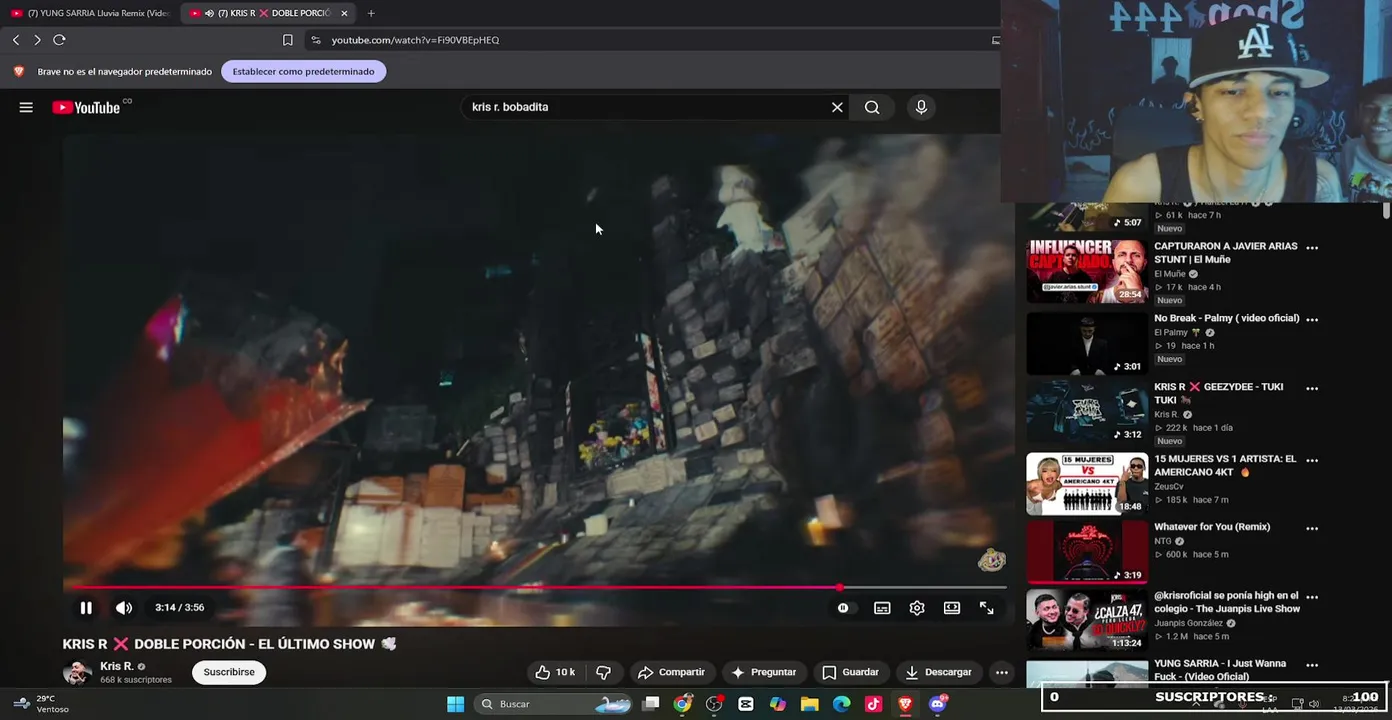Image resolution: width=1392 pixels, height=720 pixels.
Task: Visit the ZeusCv channel
Action: coord(1168,487)
